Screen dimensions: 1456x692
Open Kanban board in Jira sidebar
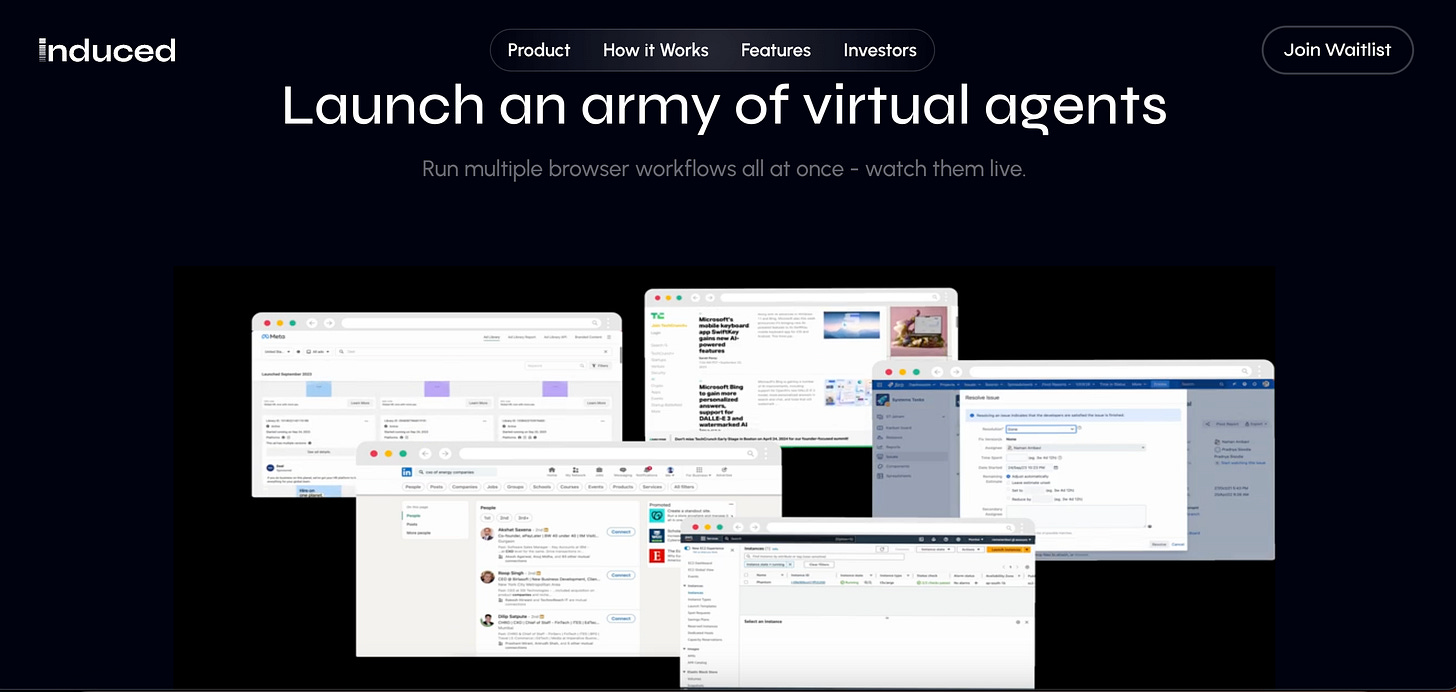tap(898, 428)
